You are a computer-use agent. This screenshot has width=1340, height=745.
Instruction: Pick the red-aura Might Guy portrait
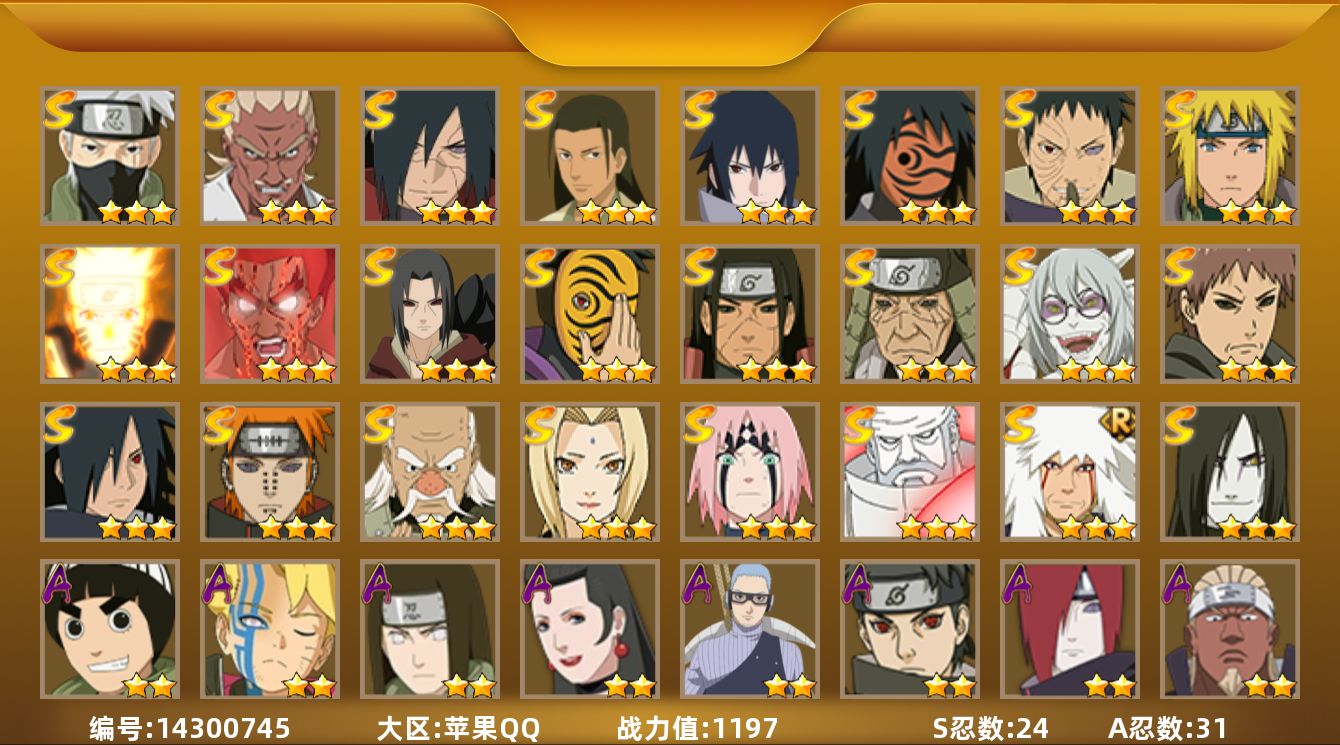pyautogui.click(x=270, y=314)
